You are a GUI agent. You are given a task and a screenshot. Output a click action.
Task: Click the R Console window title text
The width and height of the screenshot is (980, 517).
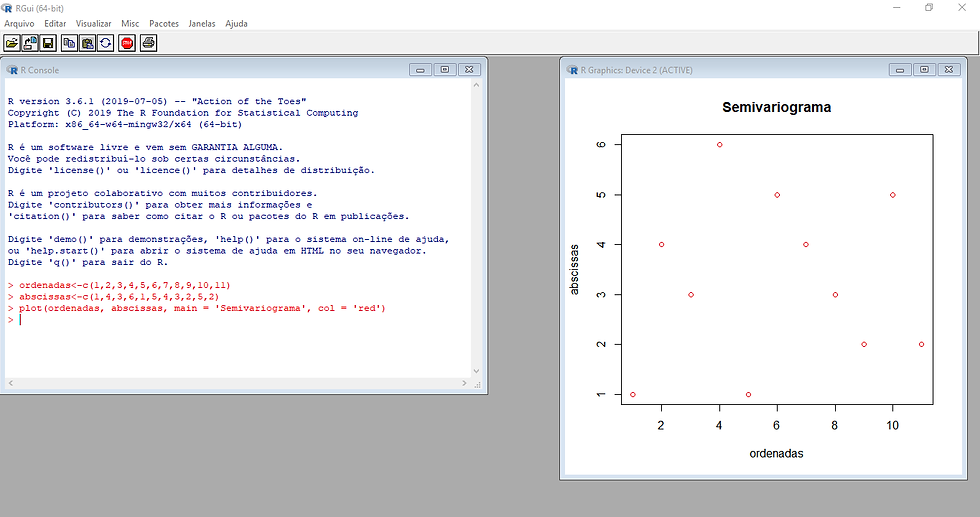(x=39, y=70)
